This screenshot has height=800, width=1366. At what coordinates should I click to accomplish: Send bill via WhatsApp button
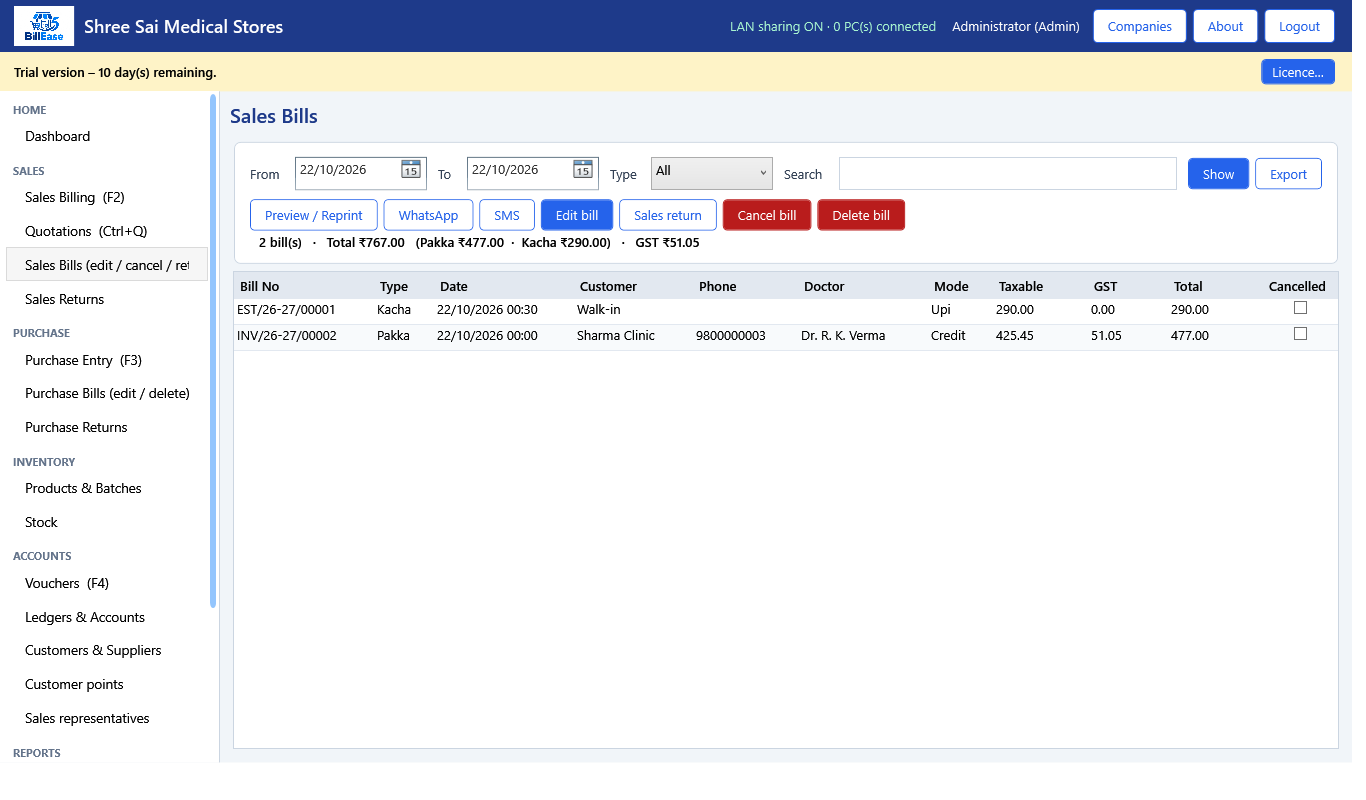click(428, 215)
